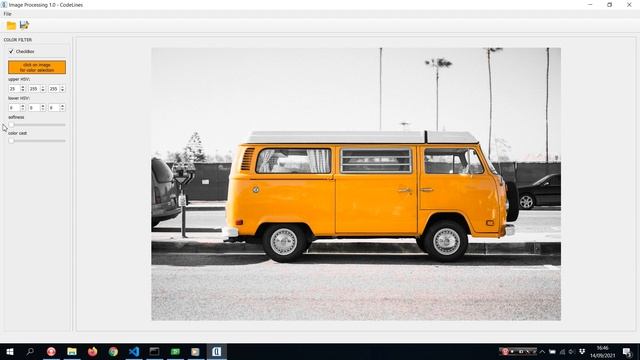Click the save image toolbar icon
640x360 pixels.
click(x=24, y=25)
